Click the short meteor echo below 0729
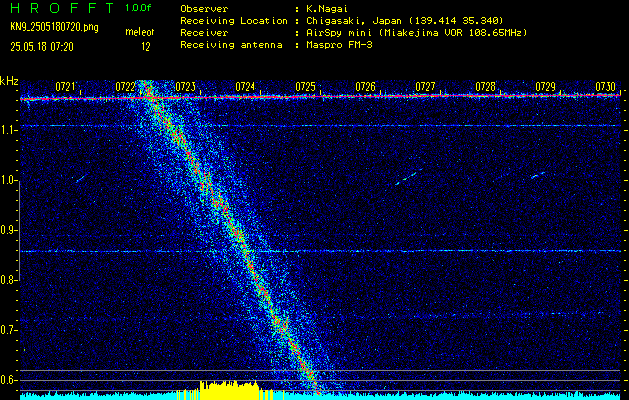629x400 pixels. [538, 175]
